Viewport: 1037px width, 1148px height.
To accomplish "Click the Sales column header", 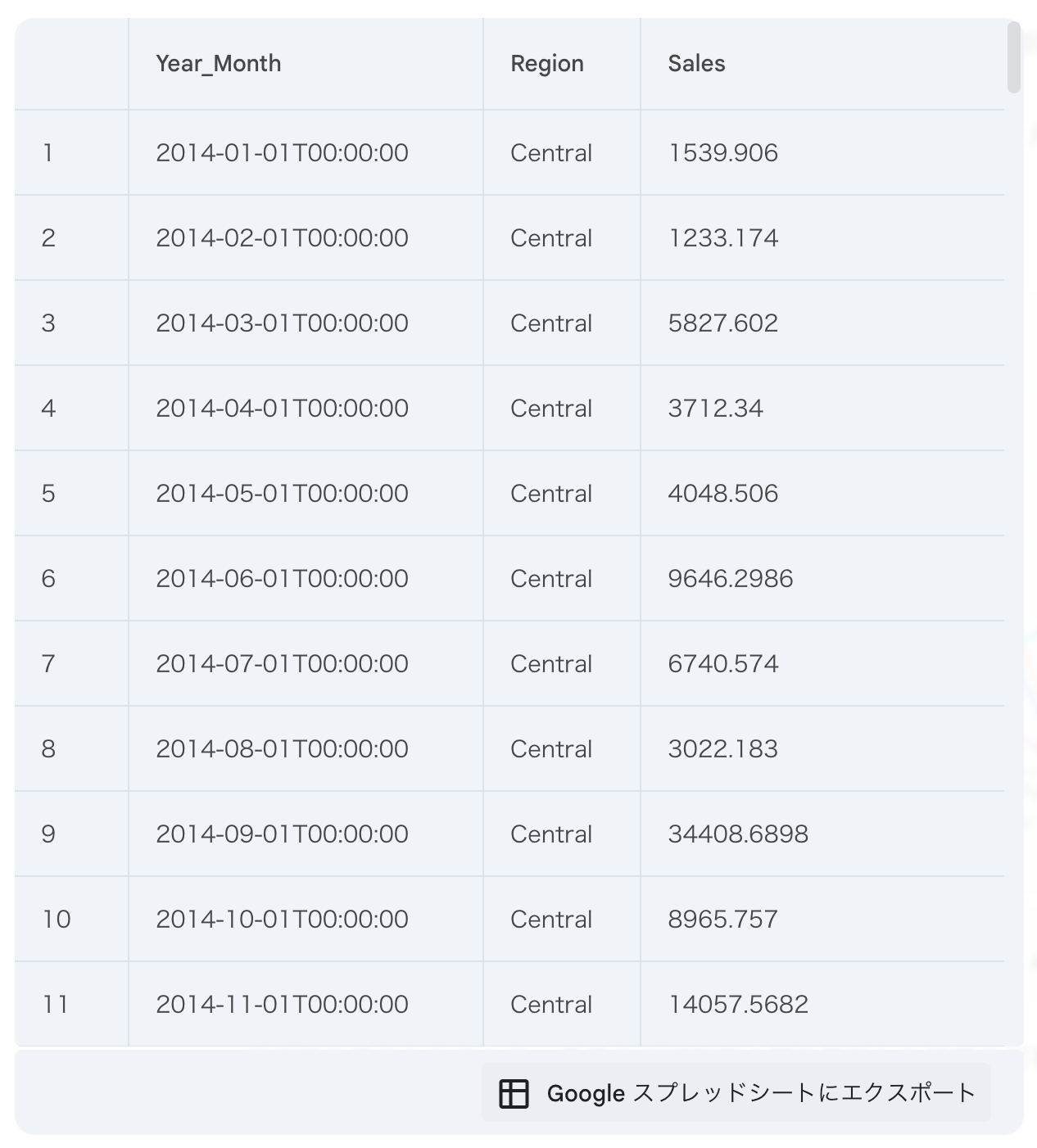I will pyautogui.click(x=696, y=64).
